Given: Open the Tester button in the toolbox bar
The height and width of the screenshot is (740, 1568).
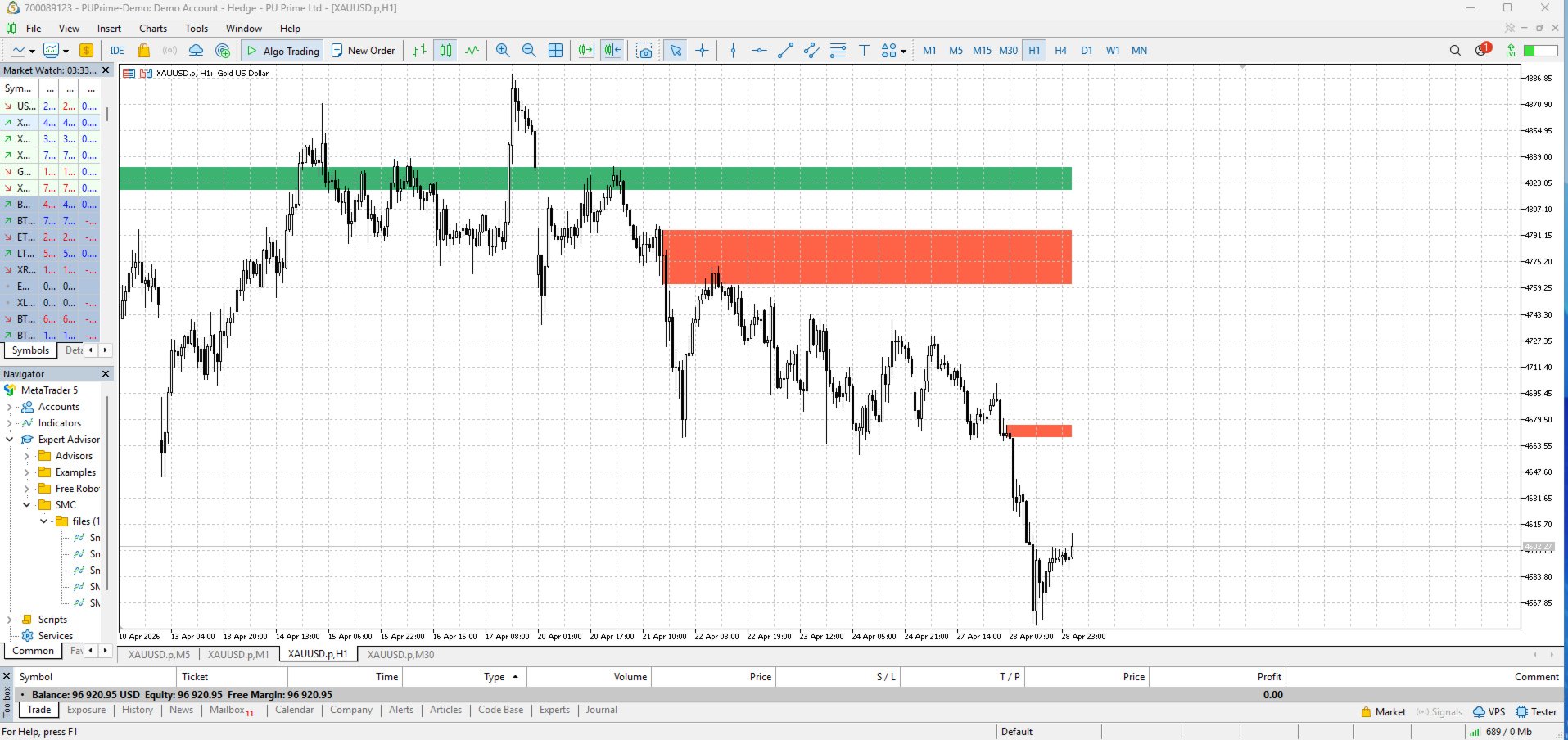Looking at the screenshot, I should pos(1536,712).
